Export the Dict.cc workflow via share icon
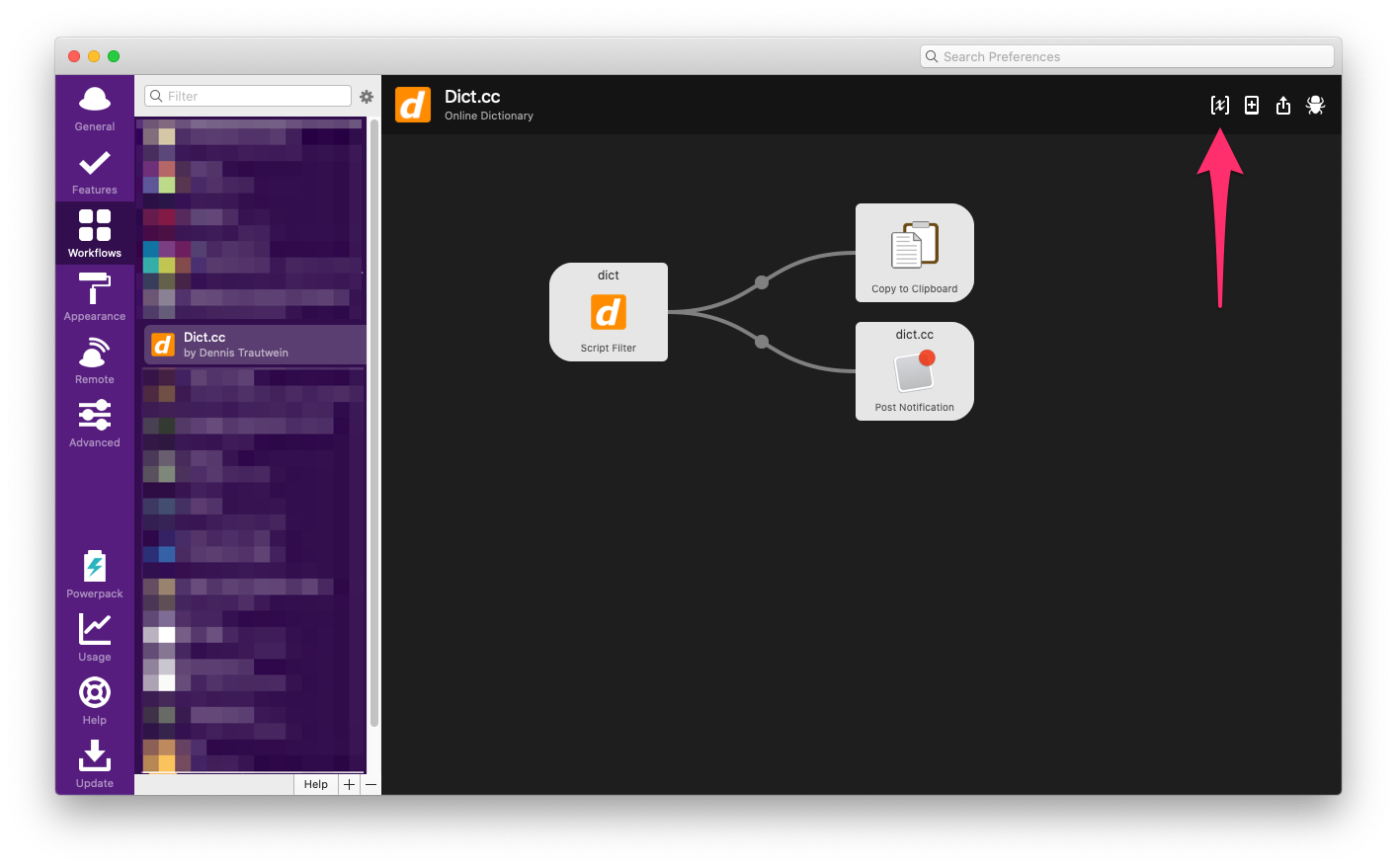 click(1283, 105)
